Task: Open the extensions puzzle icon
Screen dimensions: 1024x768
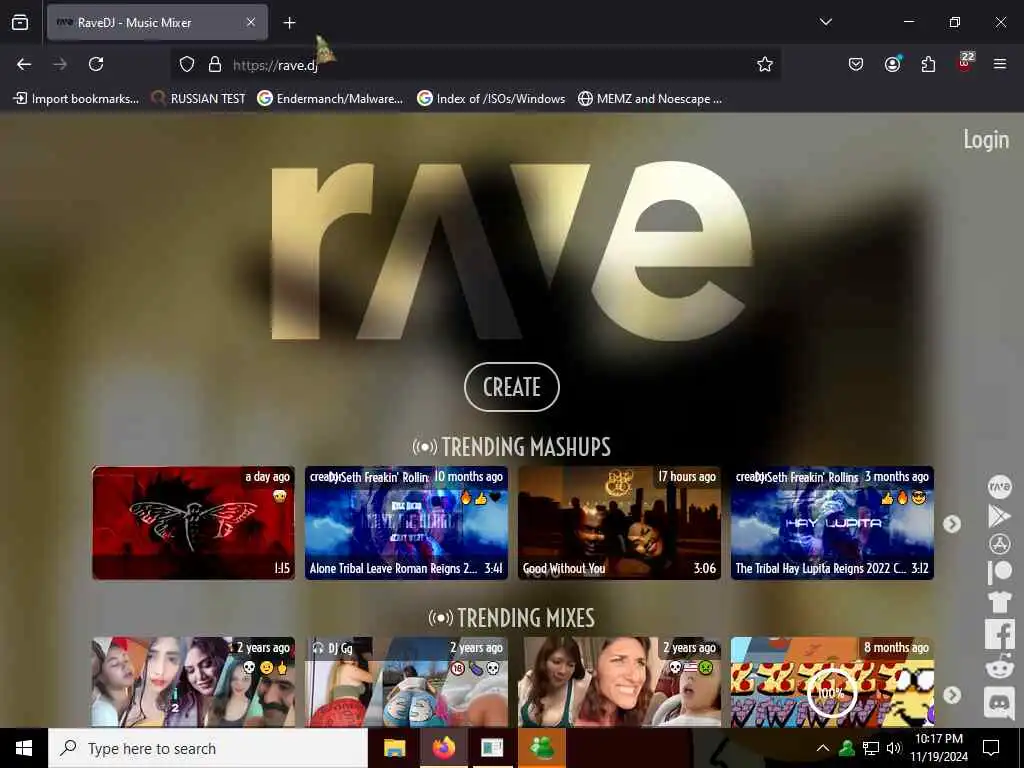Action: coord(928,64)
